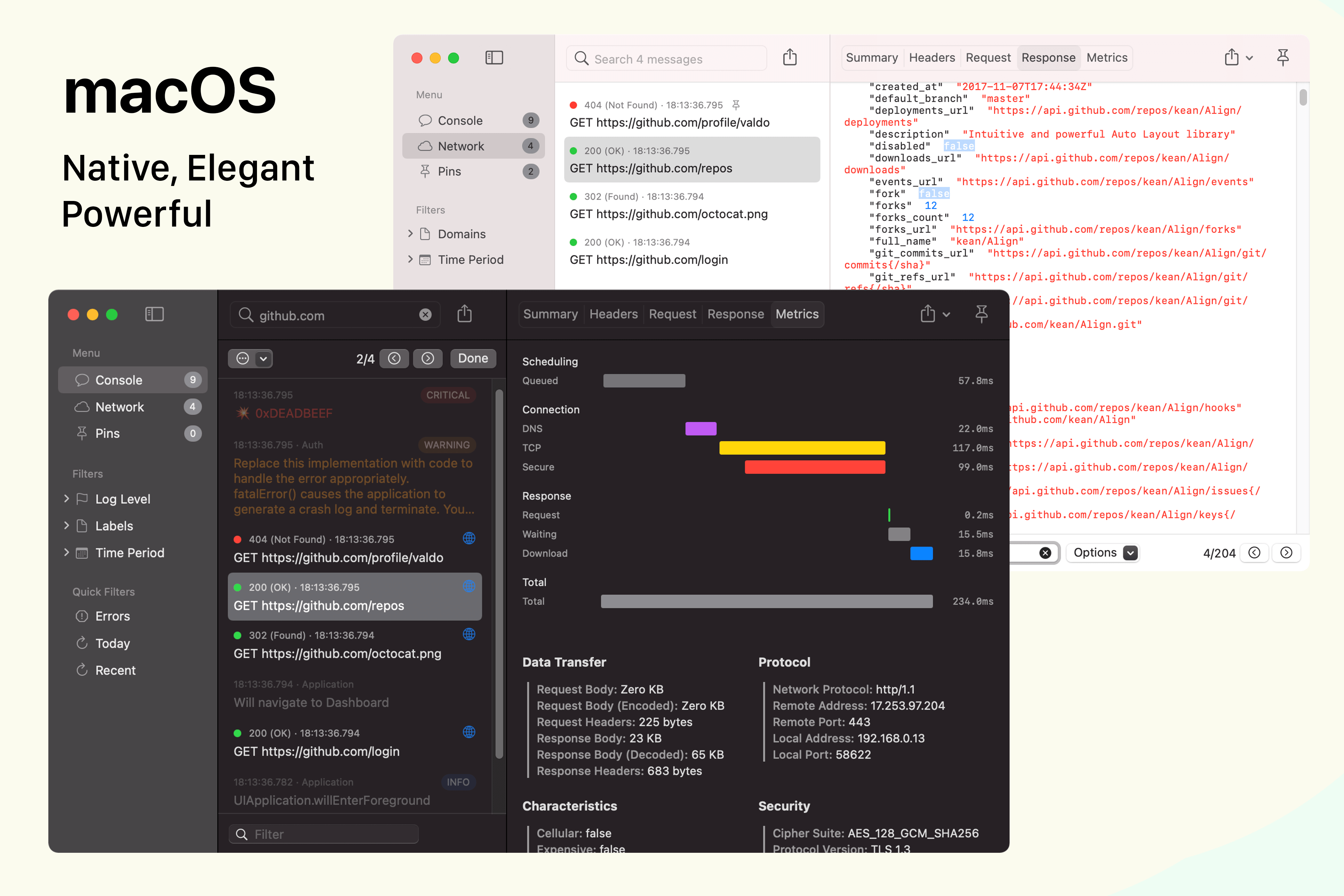Screen dimensions: 1344x896
Task: Go to previous search match in console
Action: click(x=394, y=358)
